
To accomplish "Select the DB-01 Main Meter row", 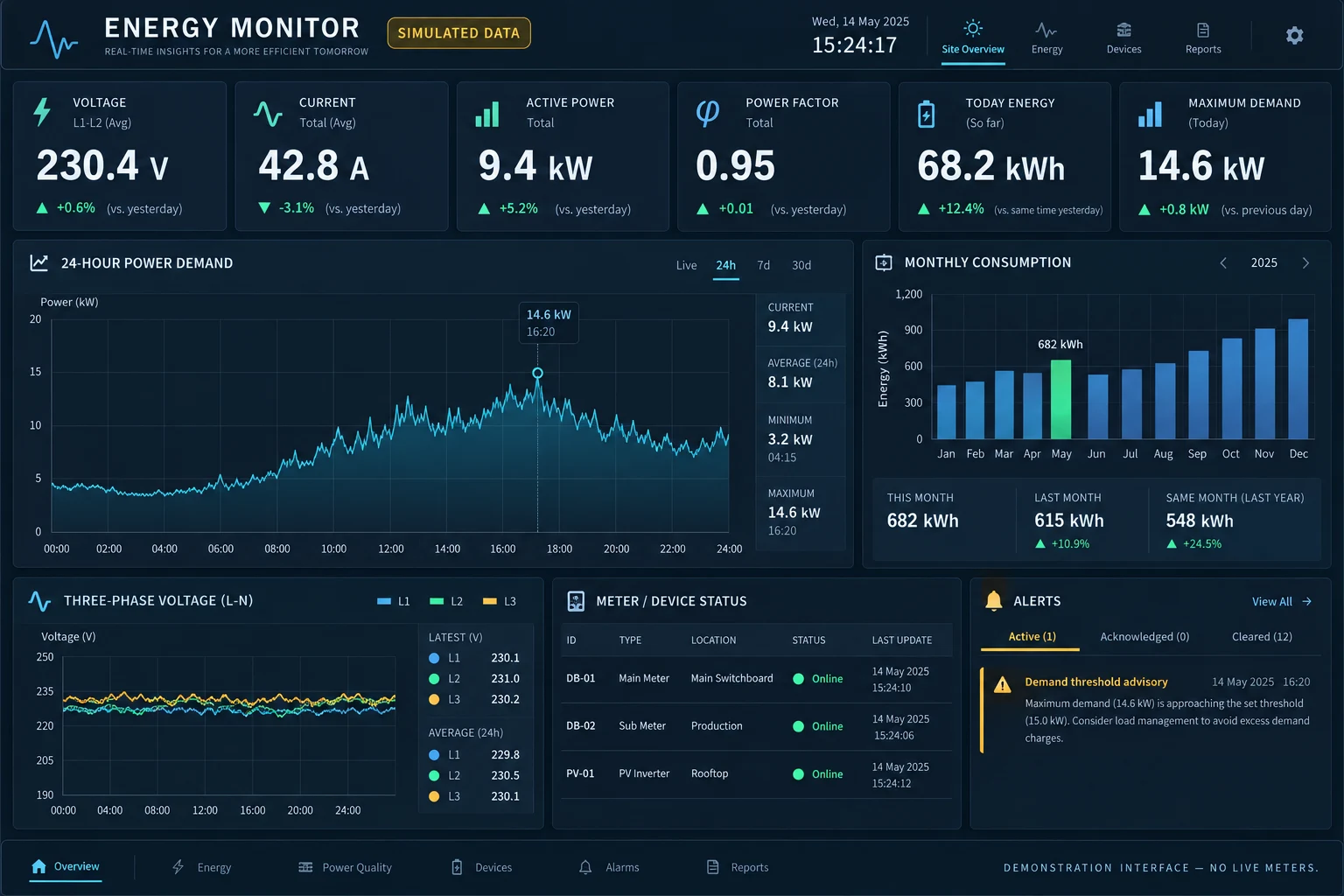I will (x=756, y=679).
